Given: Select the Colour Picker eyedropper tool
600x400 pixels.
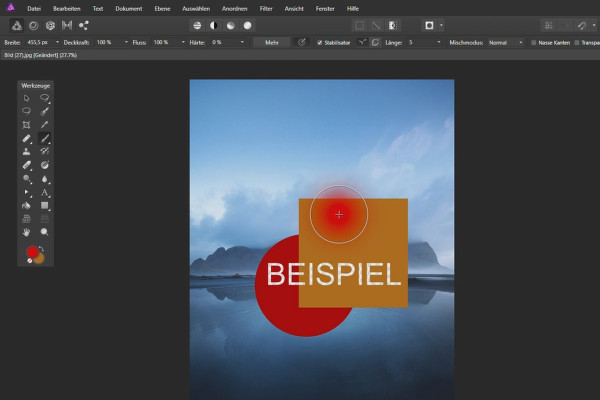Looking at the screenshot, I should (44, 125).
